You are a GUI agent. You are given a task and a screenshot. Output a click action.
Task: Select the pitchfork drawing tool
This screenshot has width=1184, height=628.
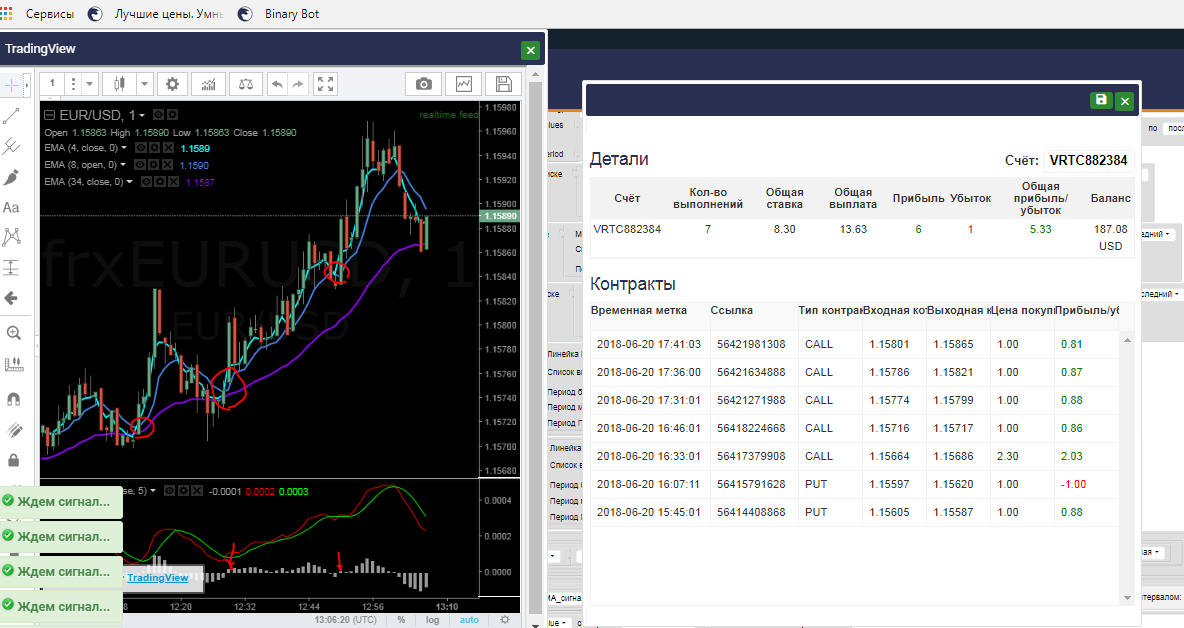coord(11,146)
